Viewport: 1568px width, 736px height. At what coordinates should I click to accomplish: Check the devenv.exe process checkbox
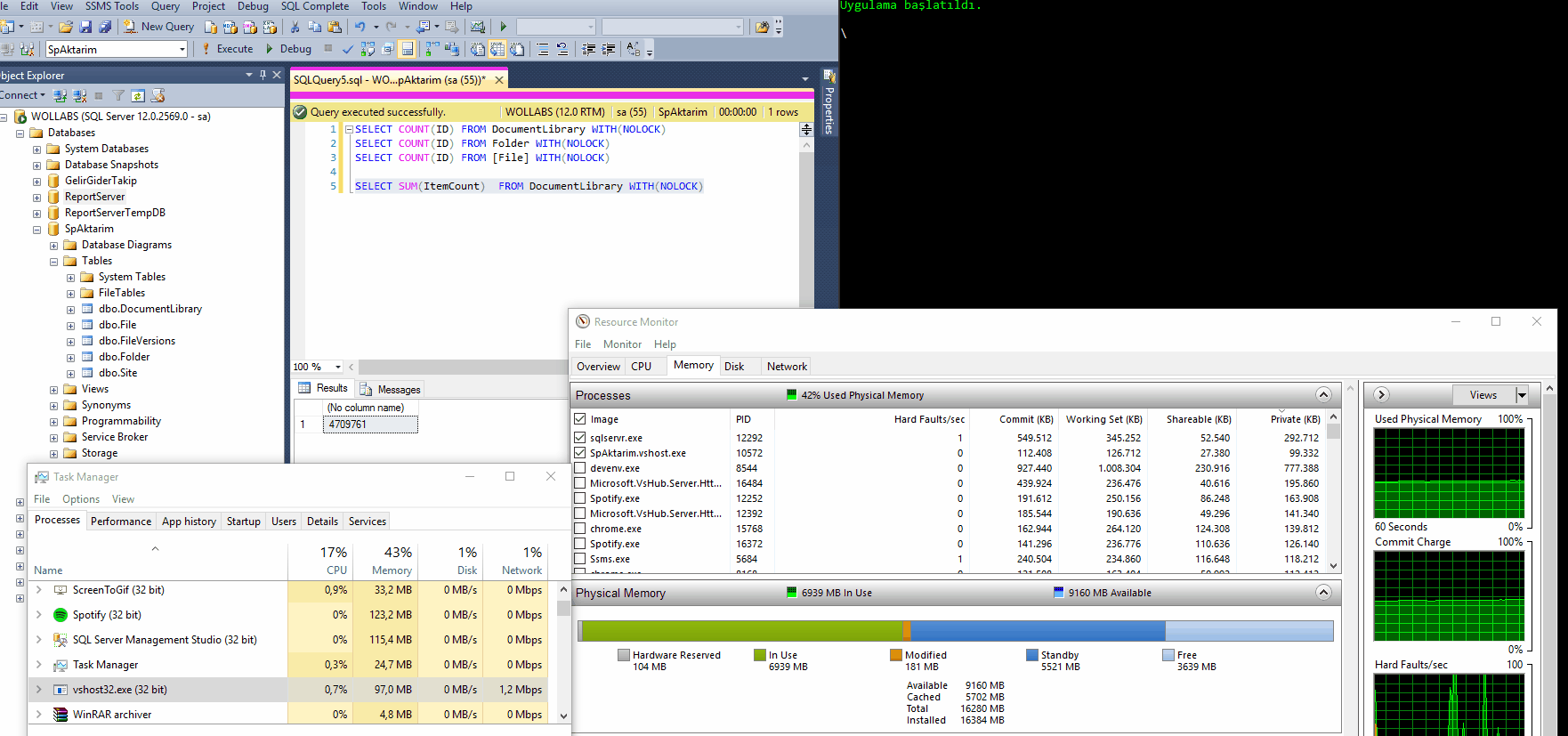click(580, 468)
